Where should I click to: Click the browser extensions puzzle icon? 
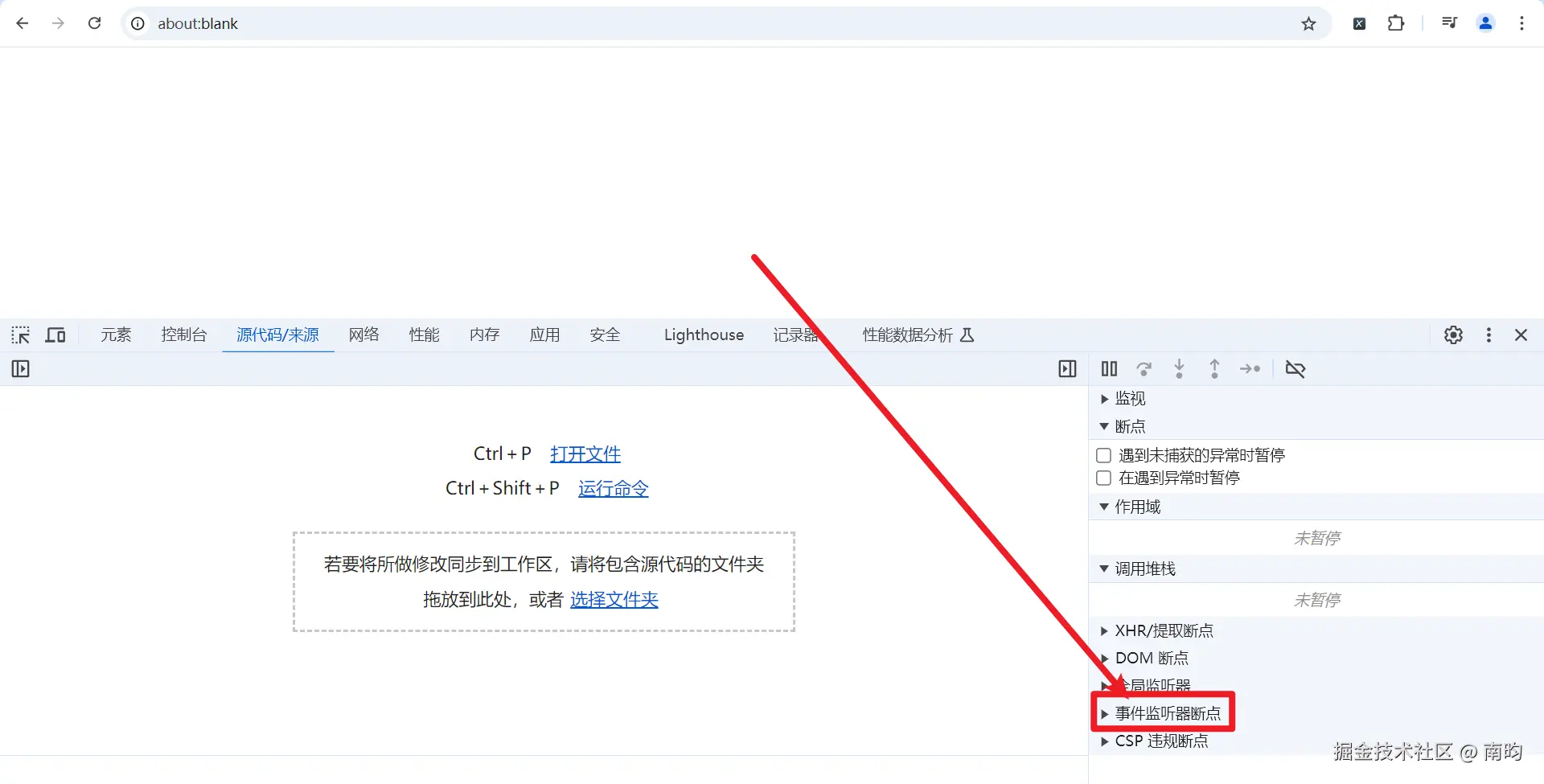pos(1395,23)
